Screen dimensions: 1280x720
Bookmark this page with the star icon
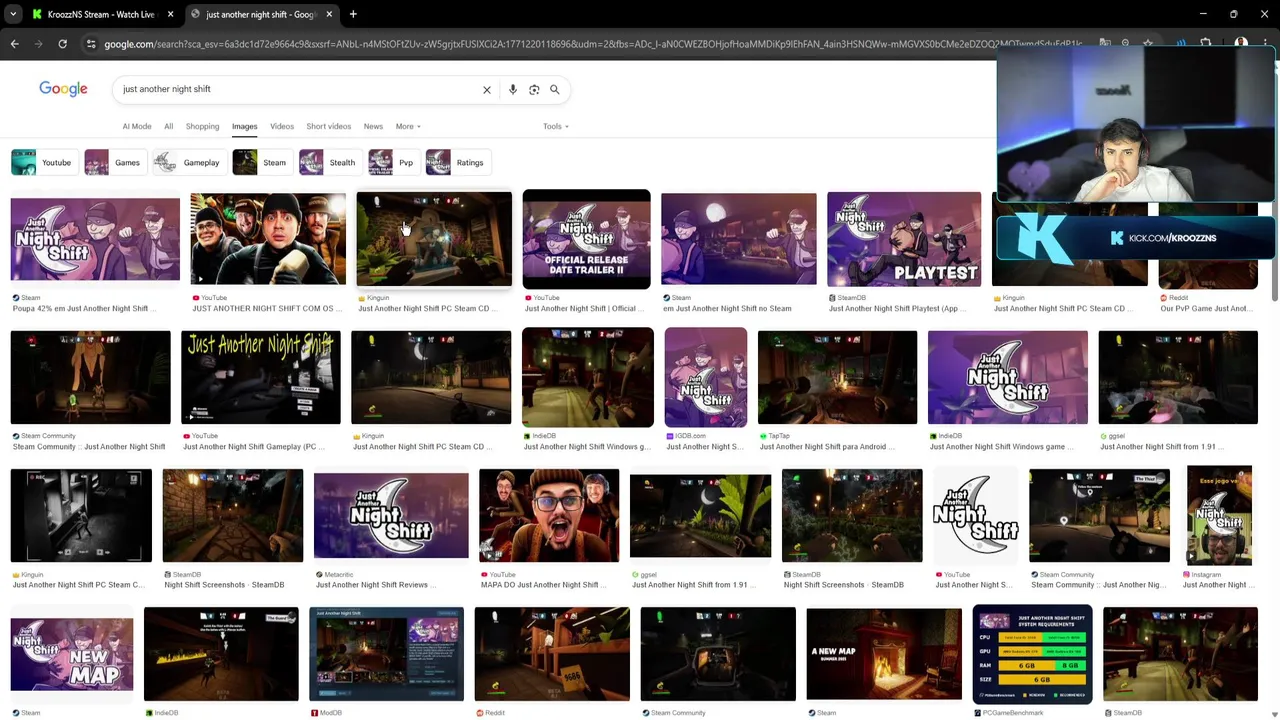pyautogui.click(x=1148, y=44)
